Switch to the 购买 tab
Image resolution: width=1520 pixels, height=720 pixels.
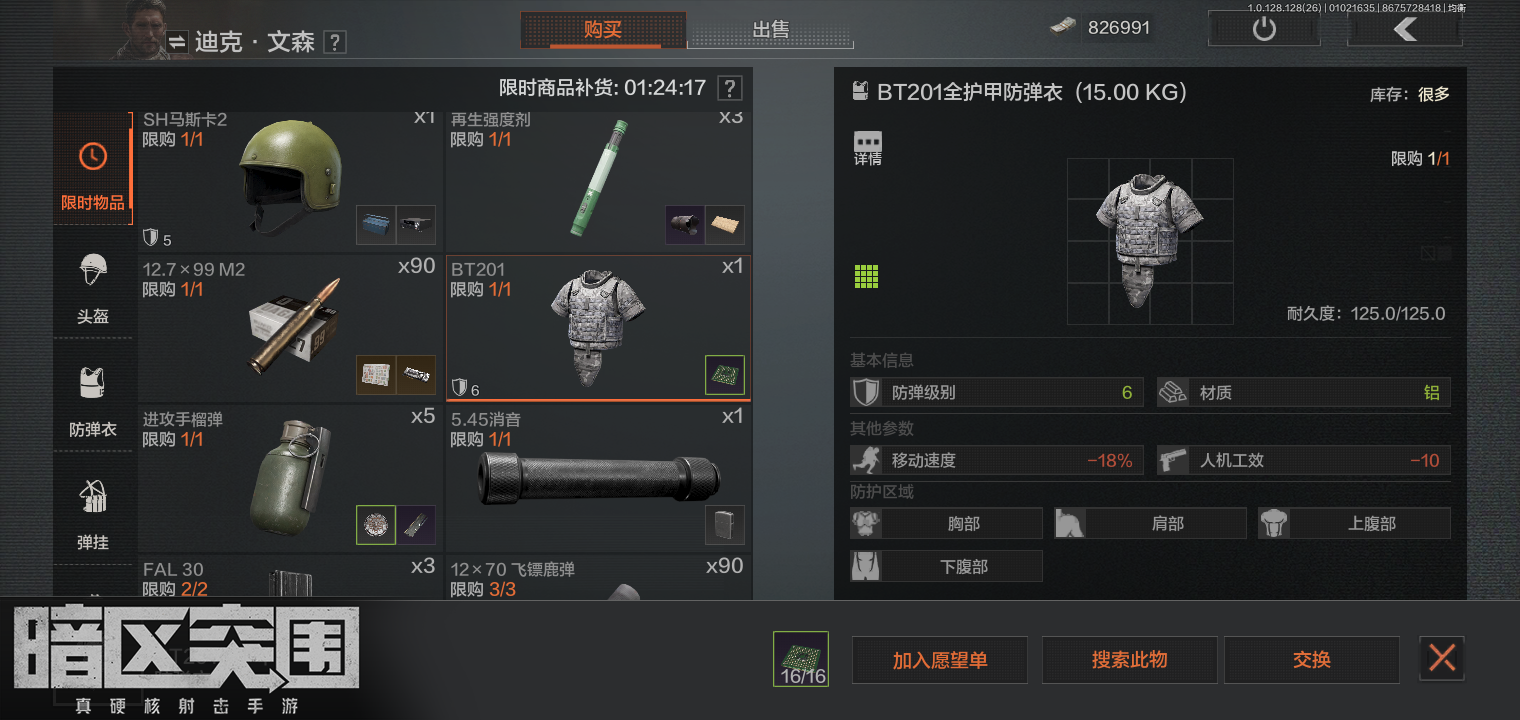coord(603,30)
